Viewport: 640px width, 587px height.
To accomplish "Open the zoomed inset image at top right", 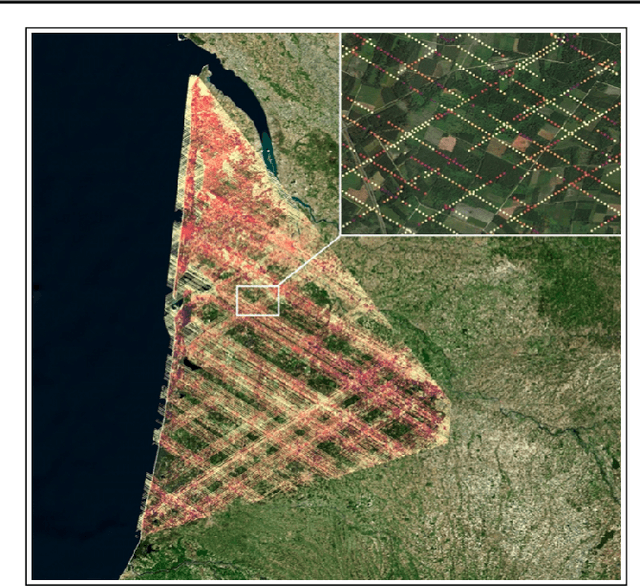I will [x=480, y=132].
